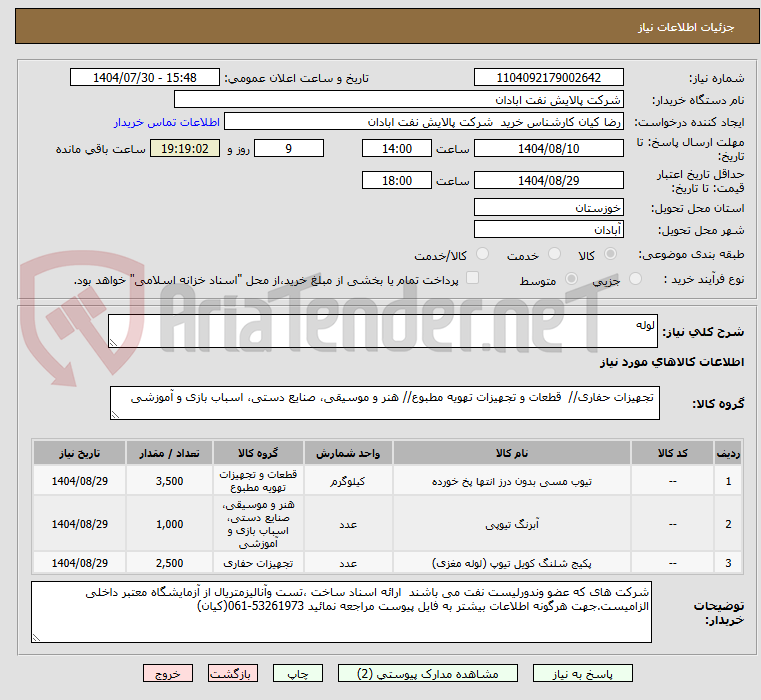Click the deadline time field 14:00

(397, 149)
